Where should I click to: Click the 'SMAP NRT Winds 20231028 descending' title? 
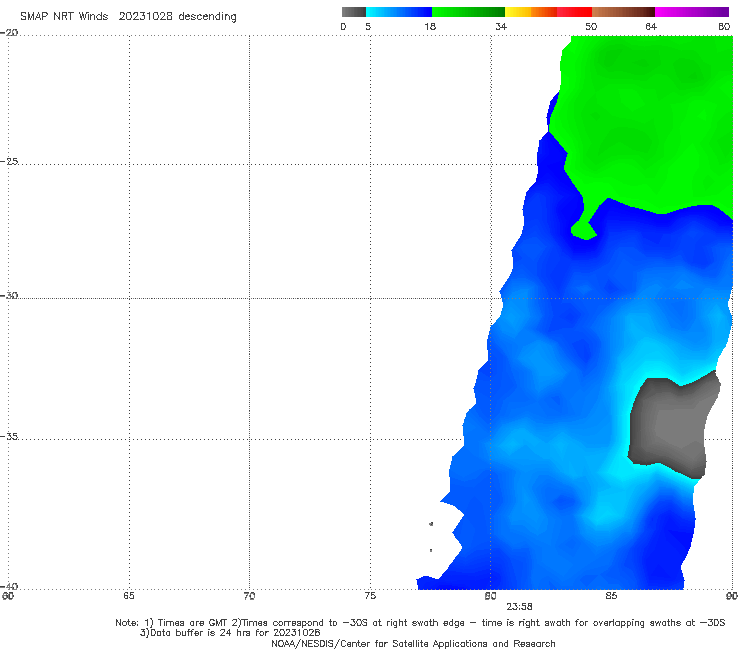click(x=128, y=17)
